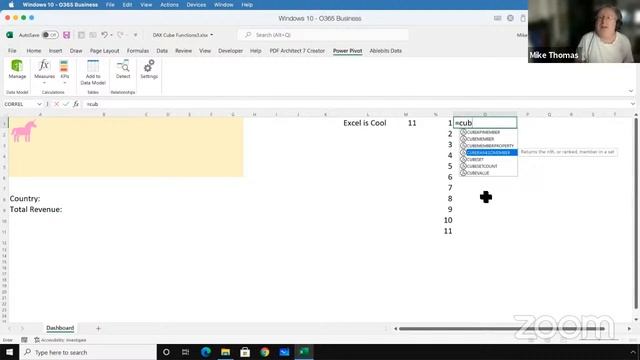Click the Windows taskbar search box
Viewport: 640px width, 360px height.
88,352
